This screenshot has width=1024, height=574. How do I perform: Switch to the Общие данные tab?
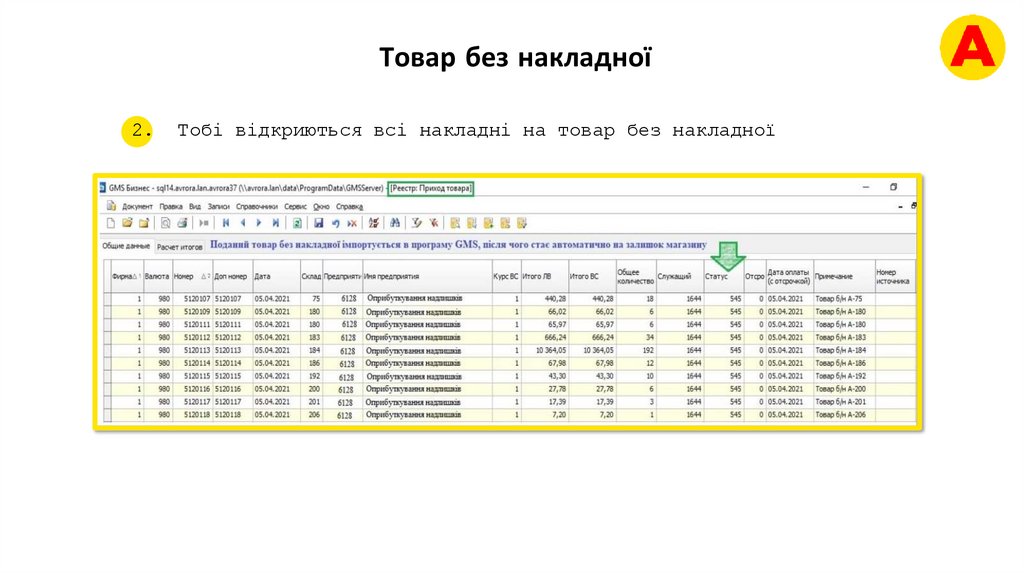click(126, 246)
